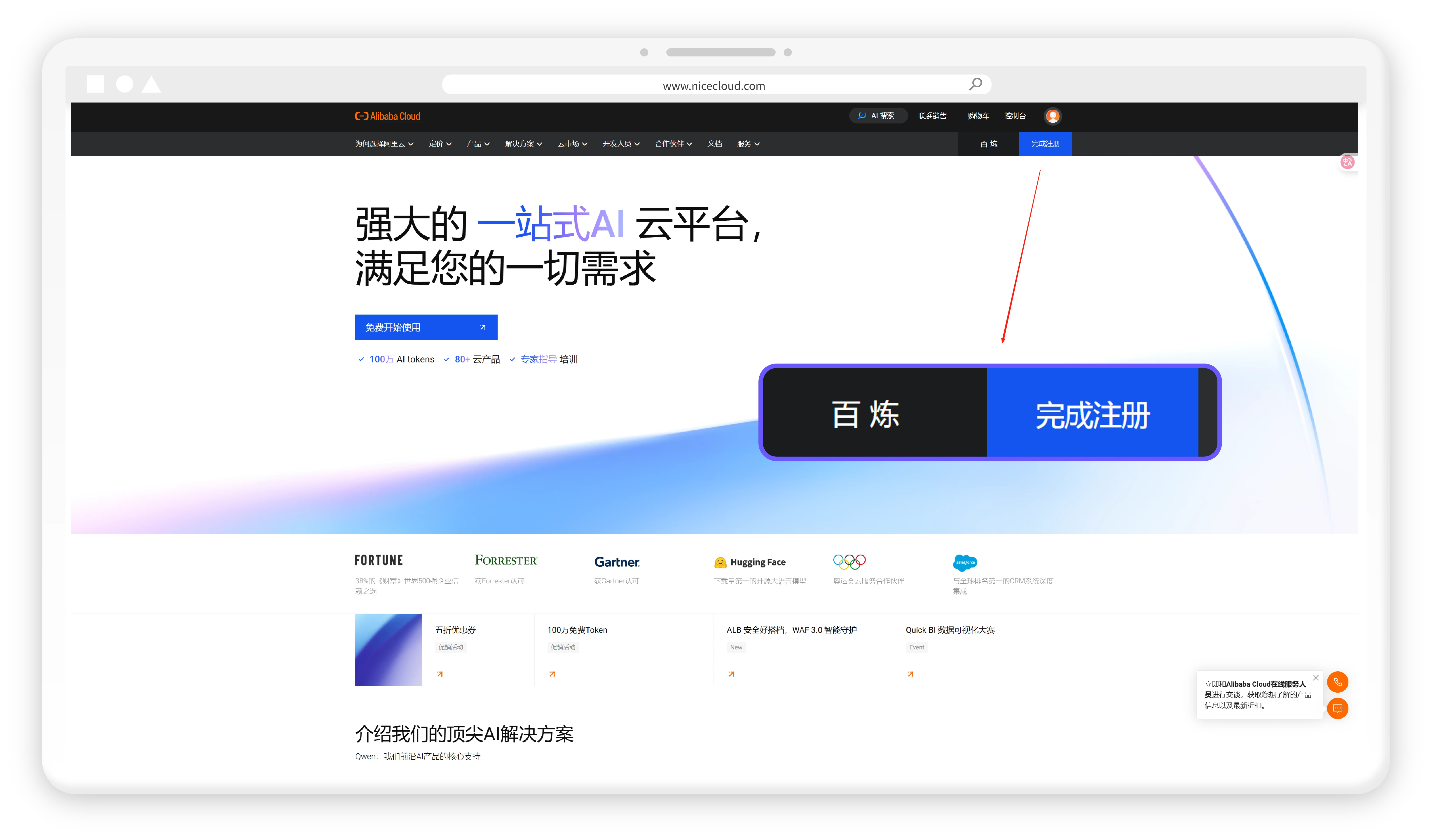Click the 介绍我们的顶尖AI解决方案 heading
Screen dimensions: 1432x840
point(464,734)
